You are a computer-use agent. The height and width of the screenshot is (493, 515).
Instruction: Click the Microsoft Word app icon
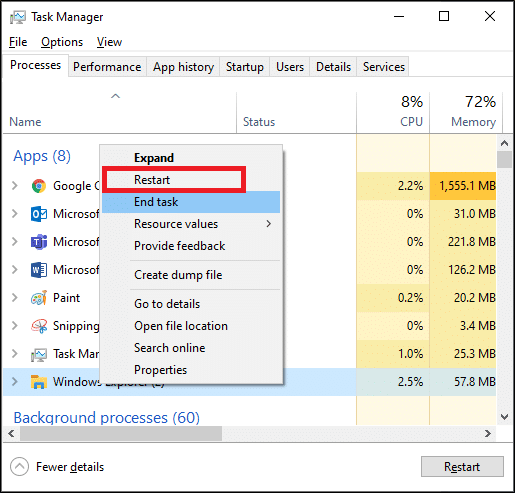coord(39,270)
